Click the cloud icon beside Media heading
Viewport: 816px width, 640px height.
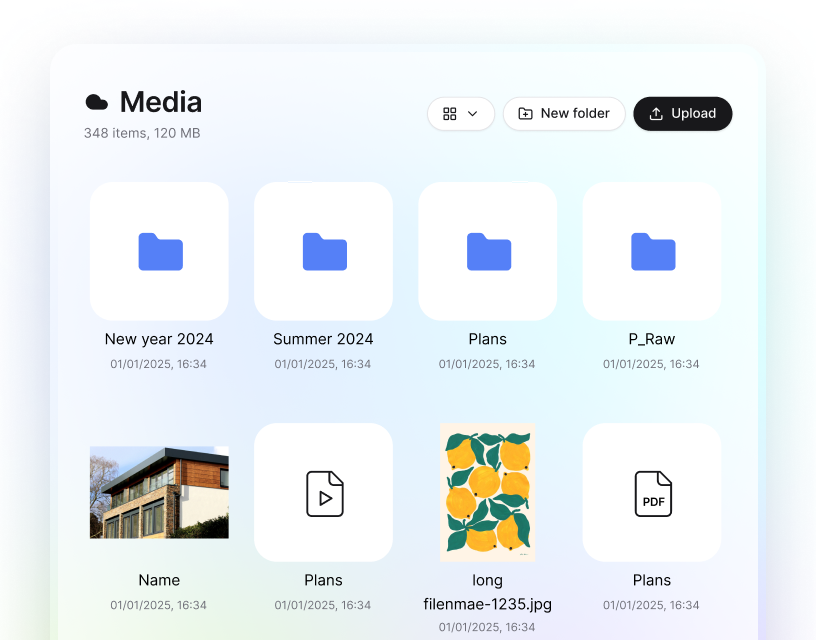pos(95,101)
